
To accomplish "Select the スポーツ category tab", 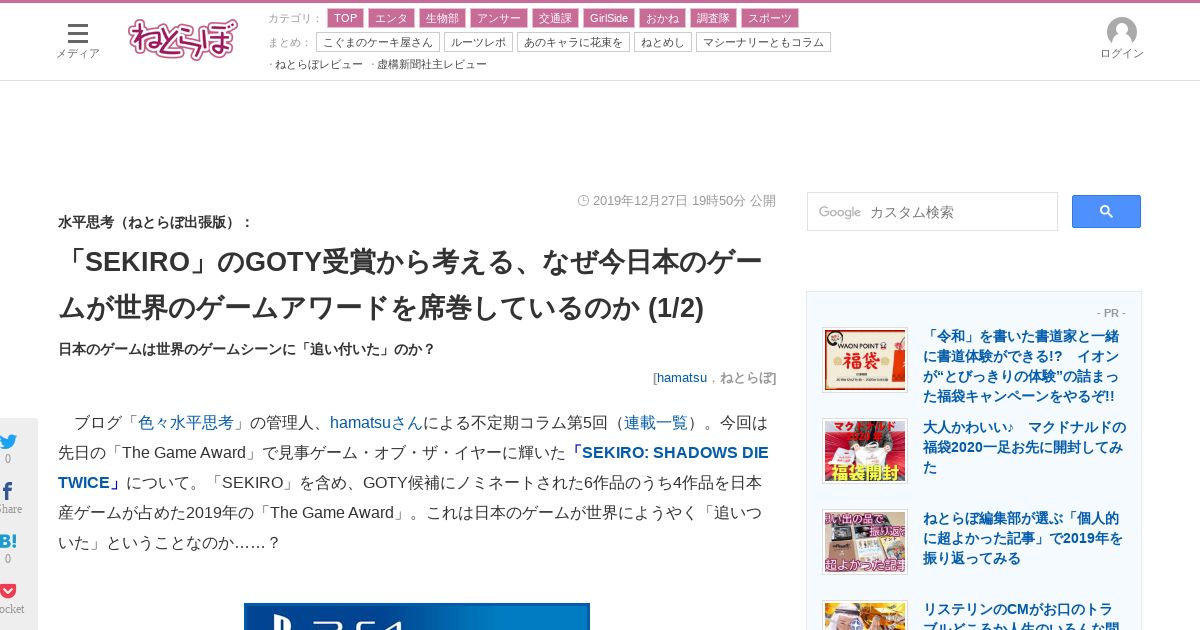I will tap(770, 18).
